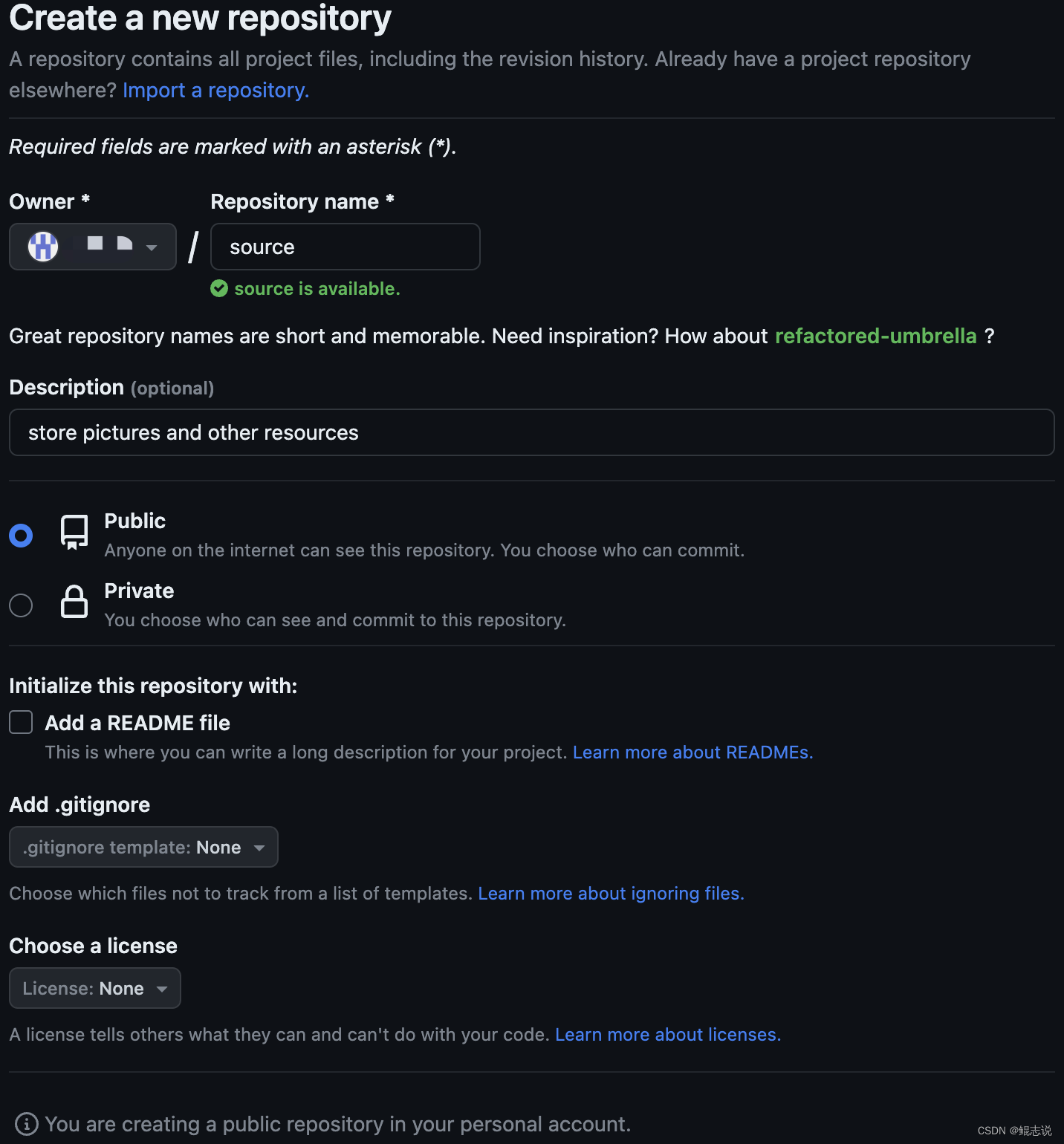
Task: Use suggested name refactored-umbrella
Action: click(875, 336)
